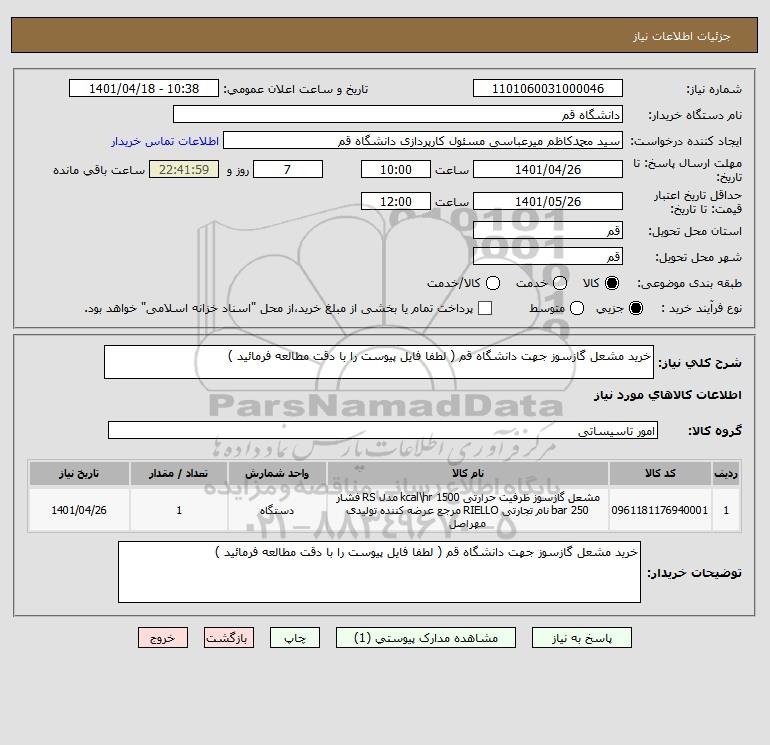This screenshot has width=770, height=745.
Task: Click the شرح کلی نیاز description box
Action: coord(379,362)
